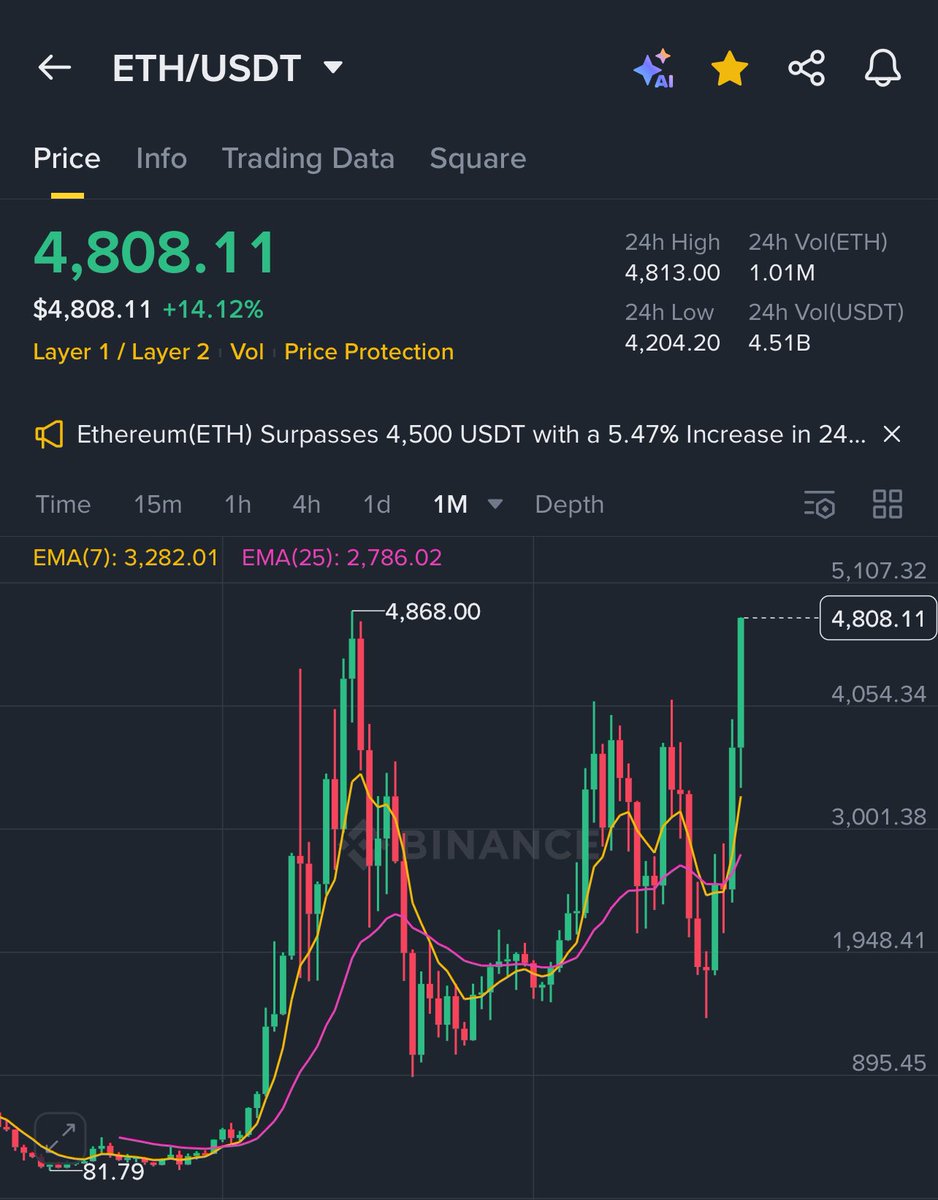Tap the +14.12% change value

pos(212,310)
